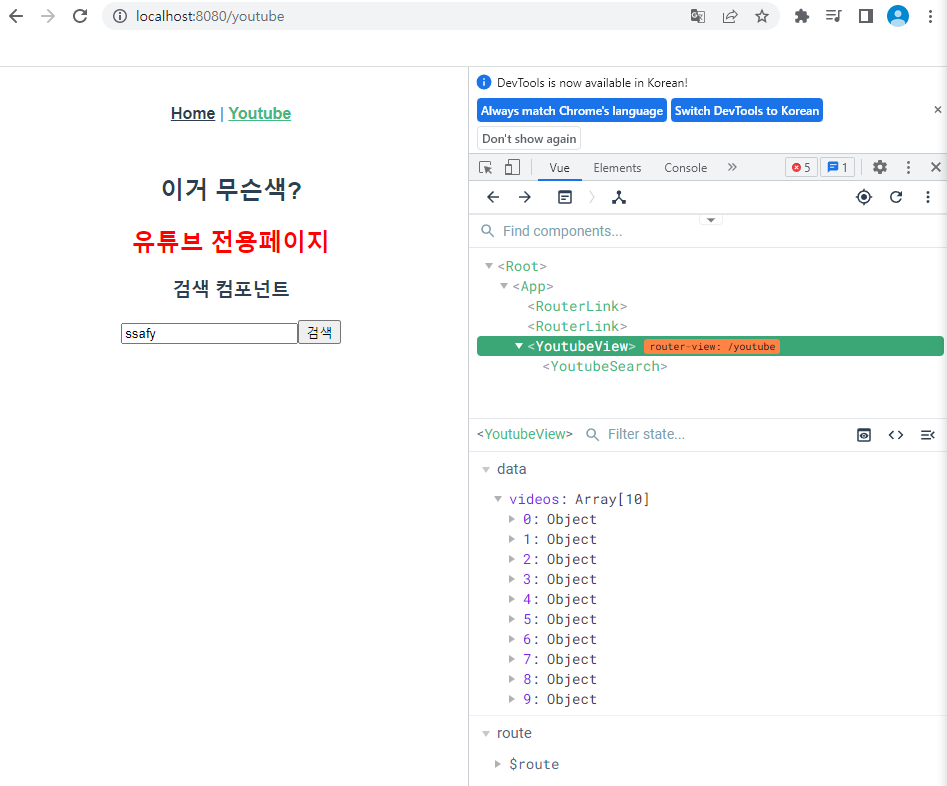Click the router-view: /youtube tag
This screenshot has width=947, height=786.
pos(712,347)
